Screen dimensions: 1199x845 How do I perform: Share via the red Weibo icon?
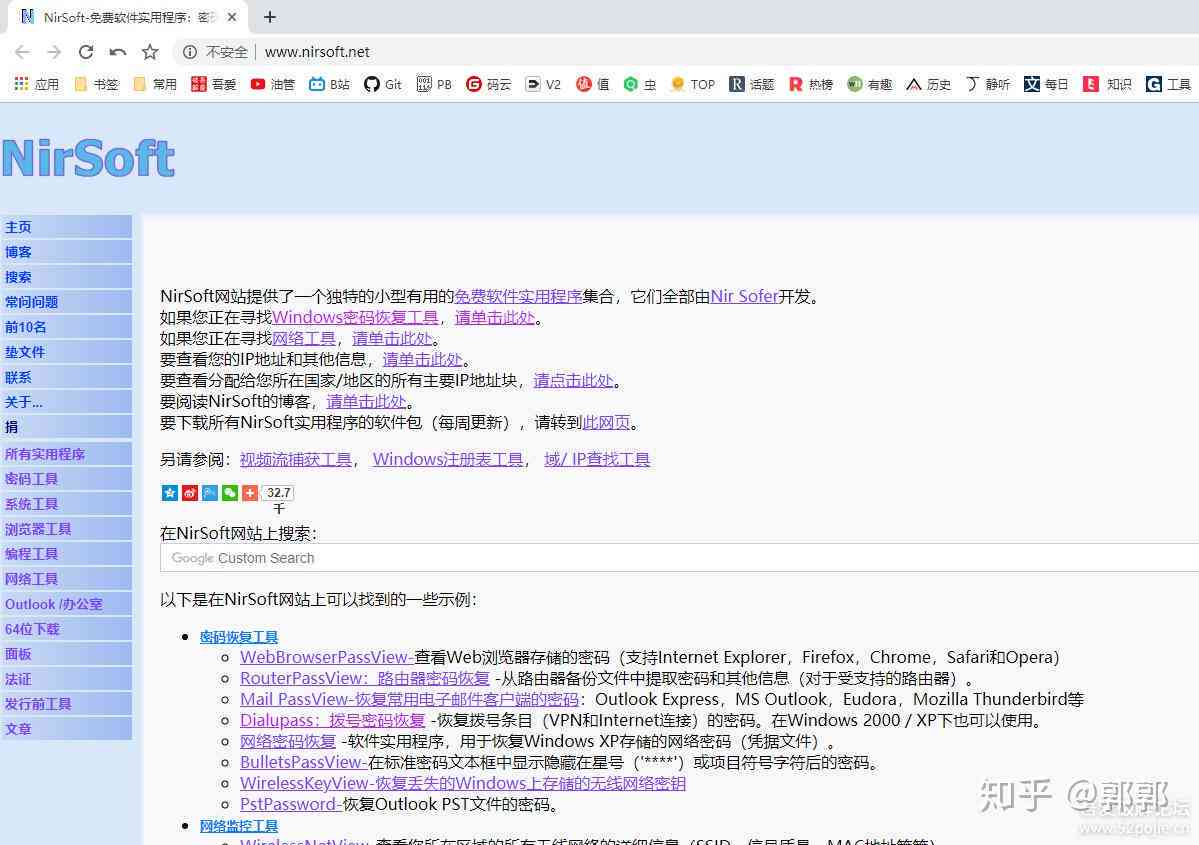pyautogui.click(x=190, y=493)
